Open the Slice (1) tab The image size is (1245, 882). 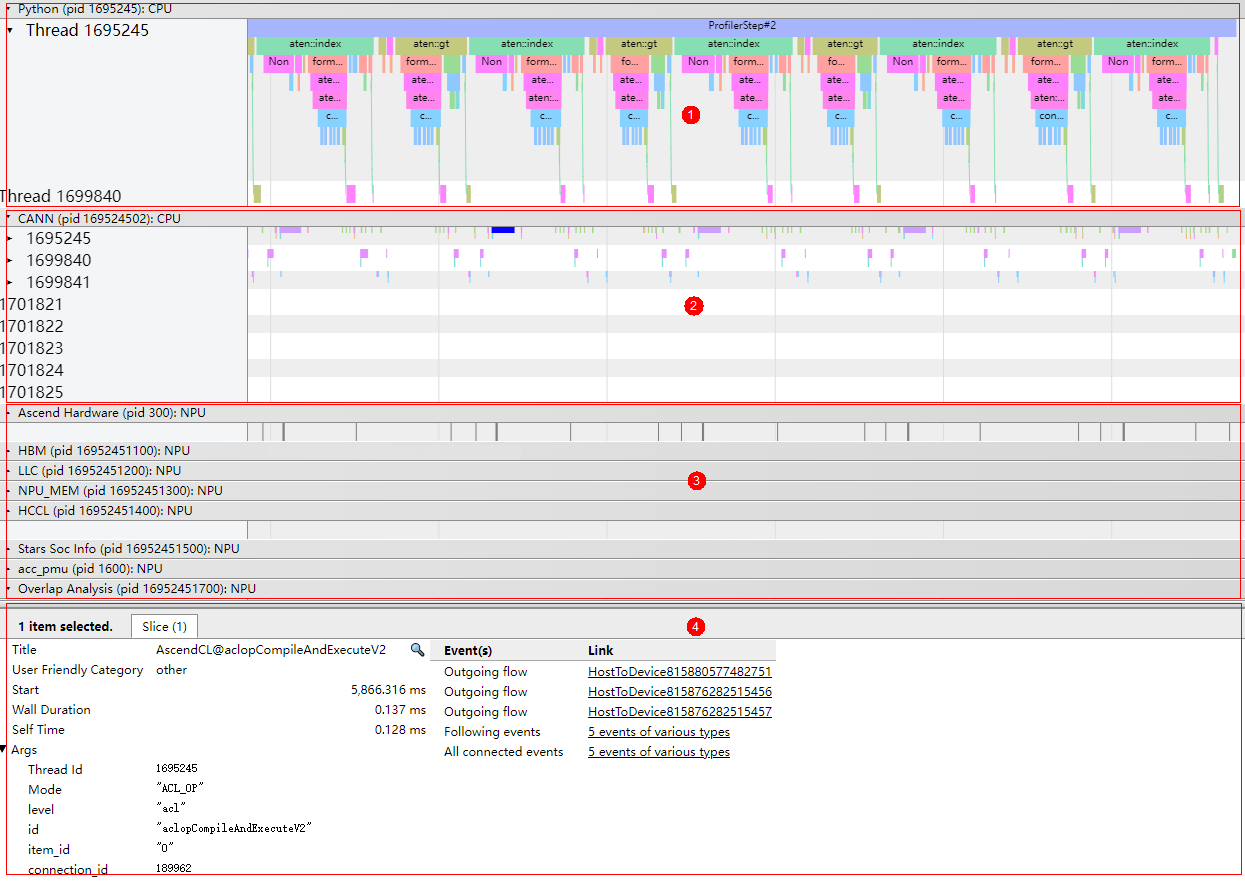(164, 626)
